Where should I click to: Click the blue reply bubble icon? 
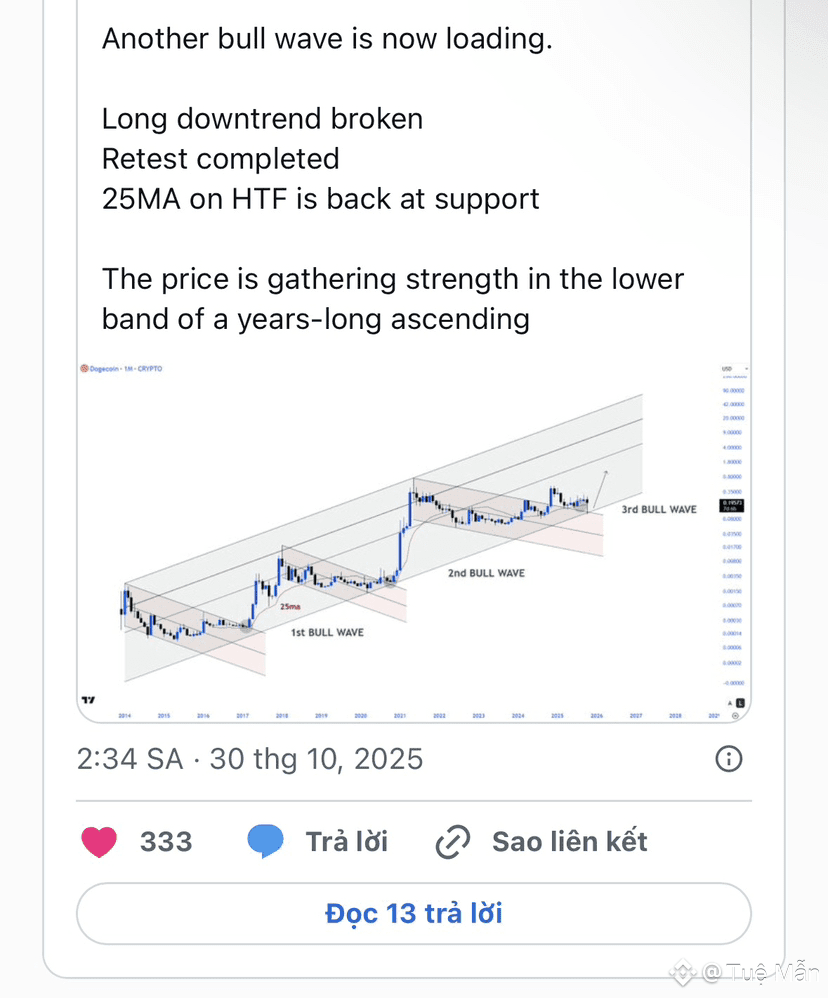(x=266, y=842)
